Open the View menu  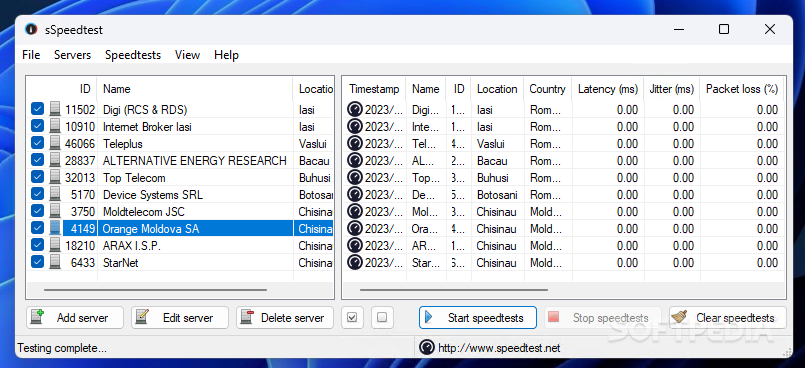point(187,55)
